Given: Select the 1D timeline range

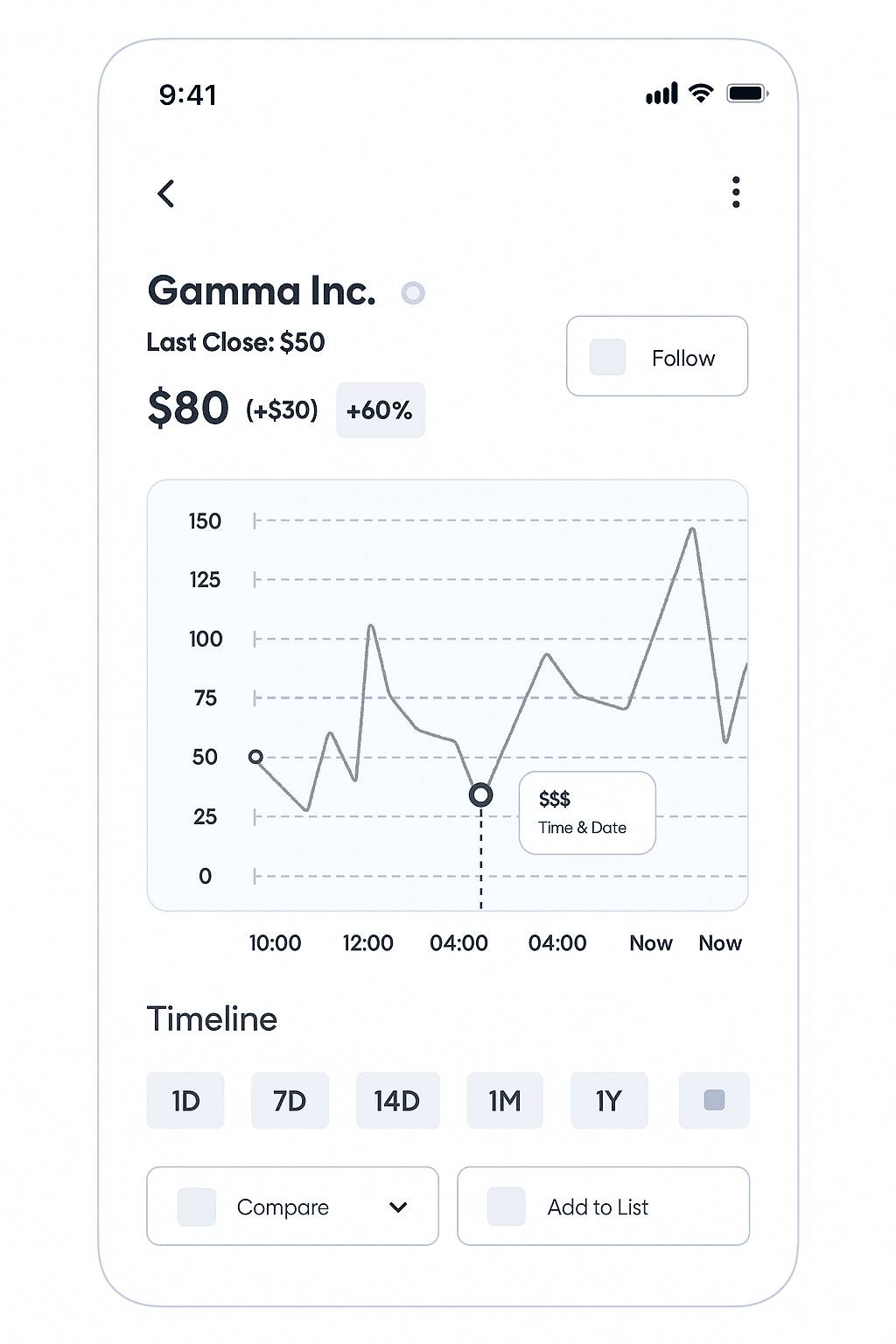Looking at the screenshot, I should [x=185, y=1100].
